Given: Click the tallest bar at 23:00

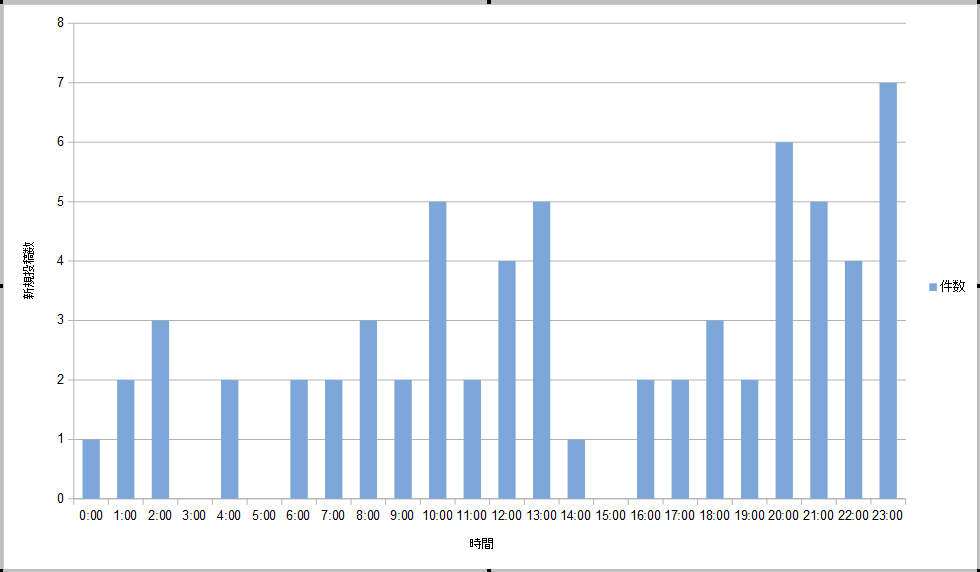Looking at the screenshot, I should (888, 290).
